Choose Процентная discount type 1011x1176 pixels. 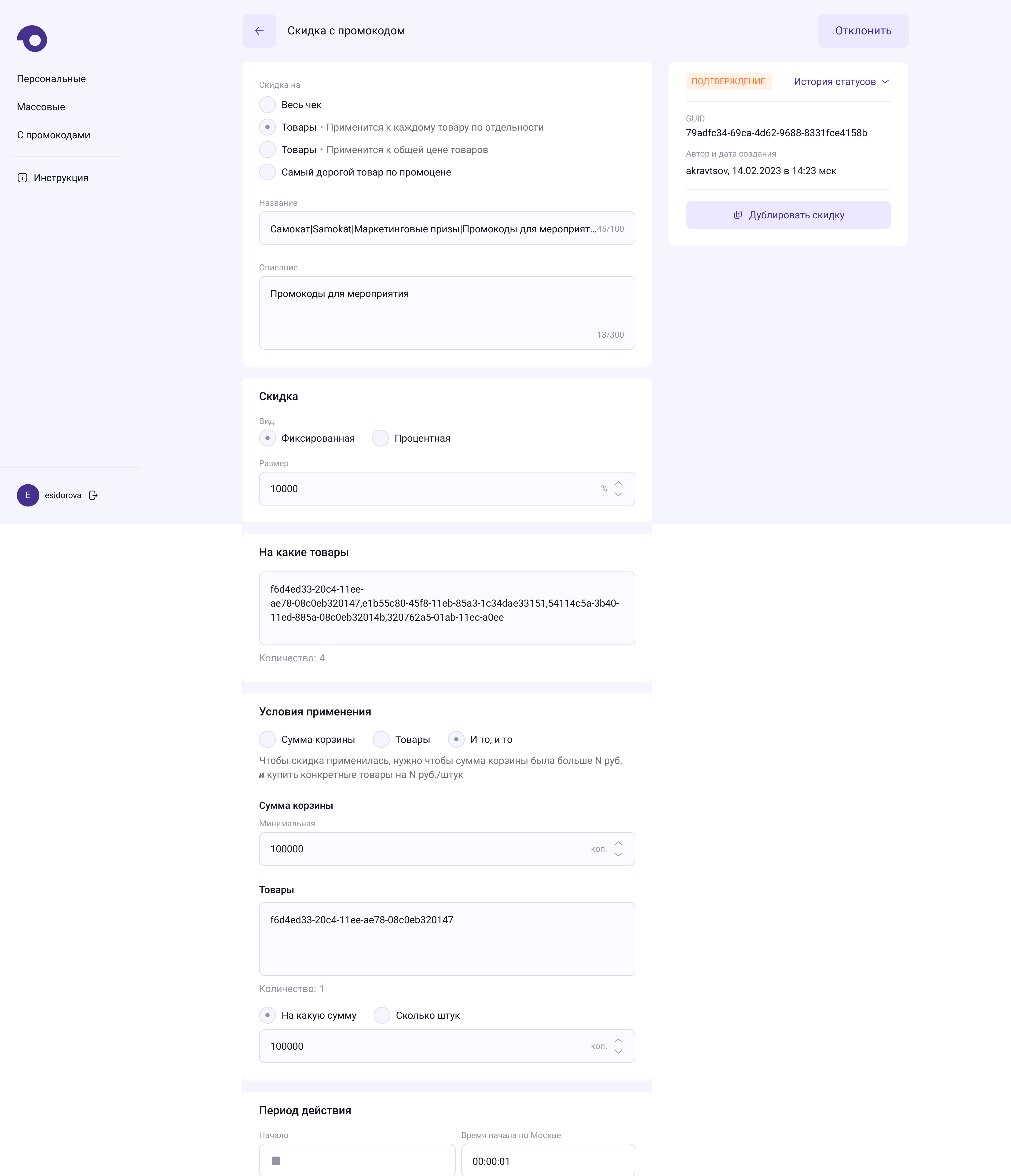[x=380, y=438]
